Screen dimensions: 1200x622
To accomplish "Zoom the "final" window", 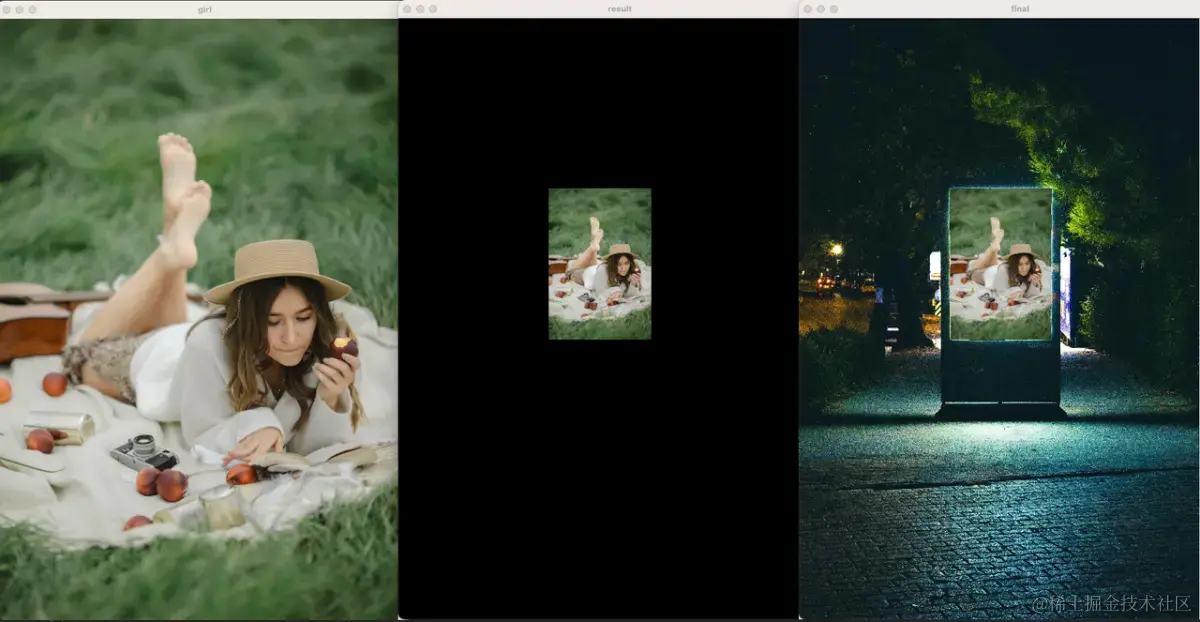I will point(833,7).
